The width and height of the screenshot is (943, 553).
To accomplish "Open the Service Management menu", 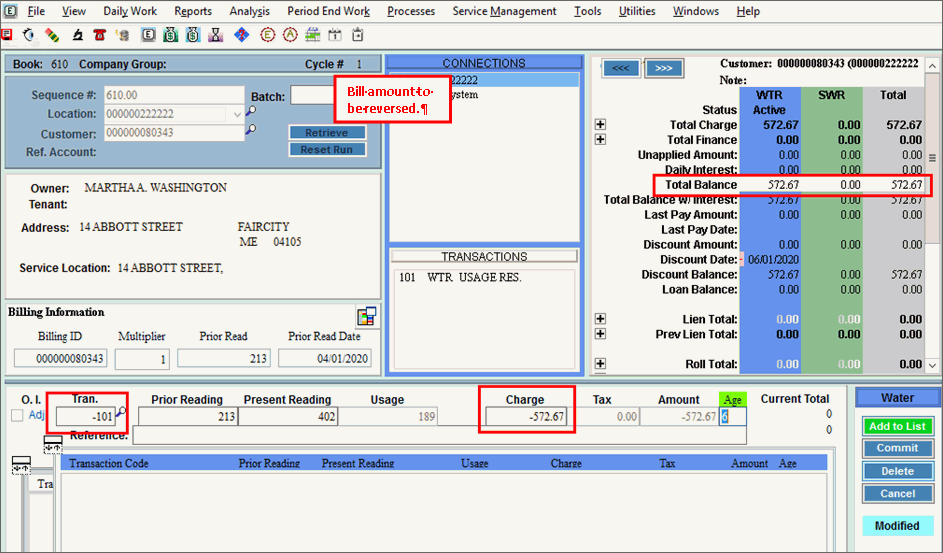I will [504, 11].
